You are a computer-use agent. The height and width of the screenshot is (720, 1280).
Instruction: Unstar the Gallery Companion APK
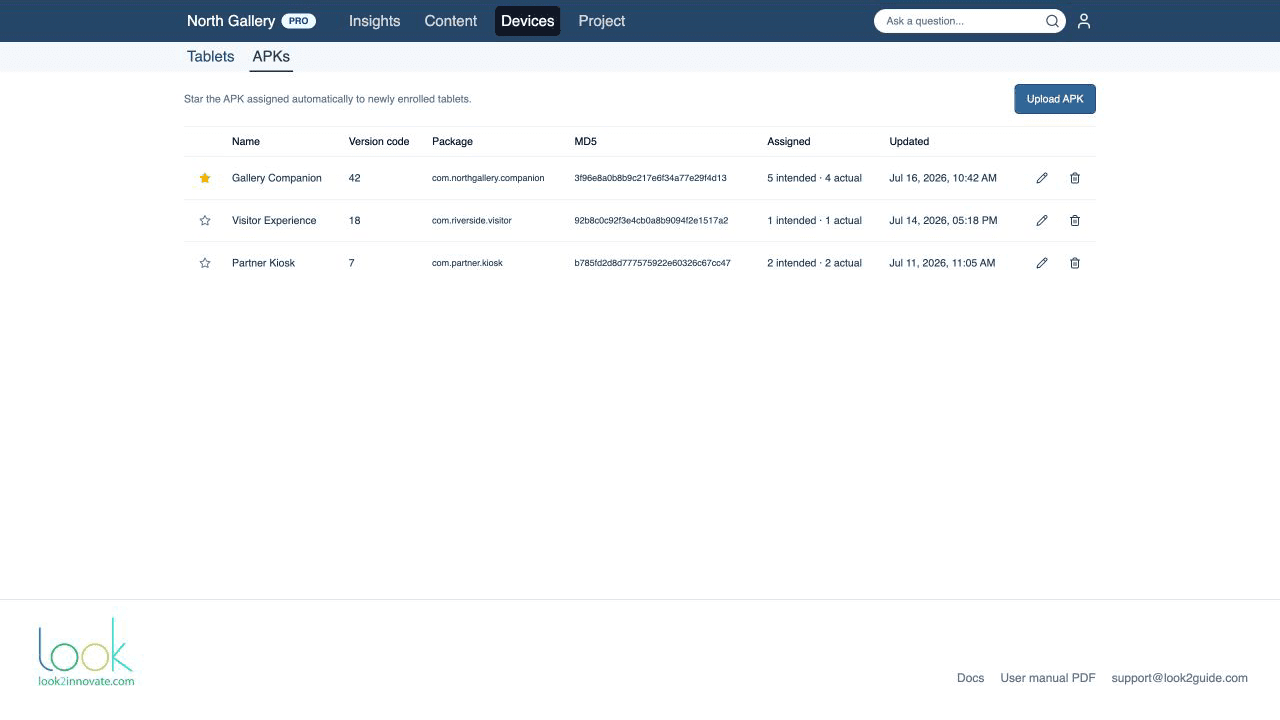point(205,178)
